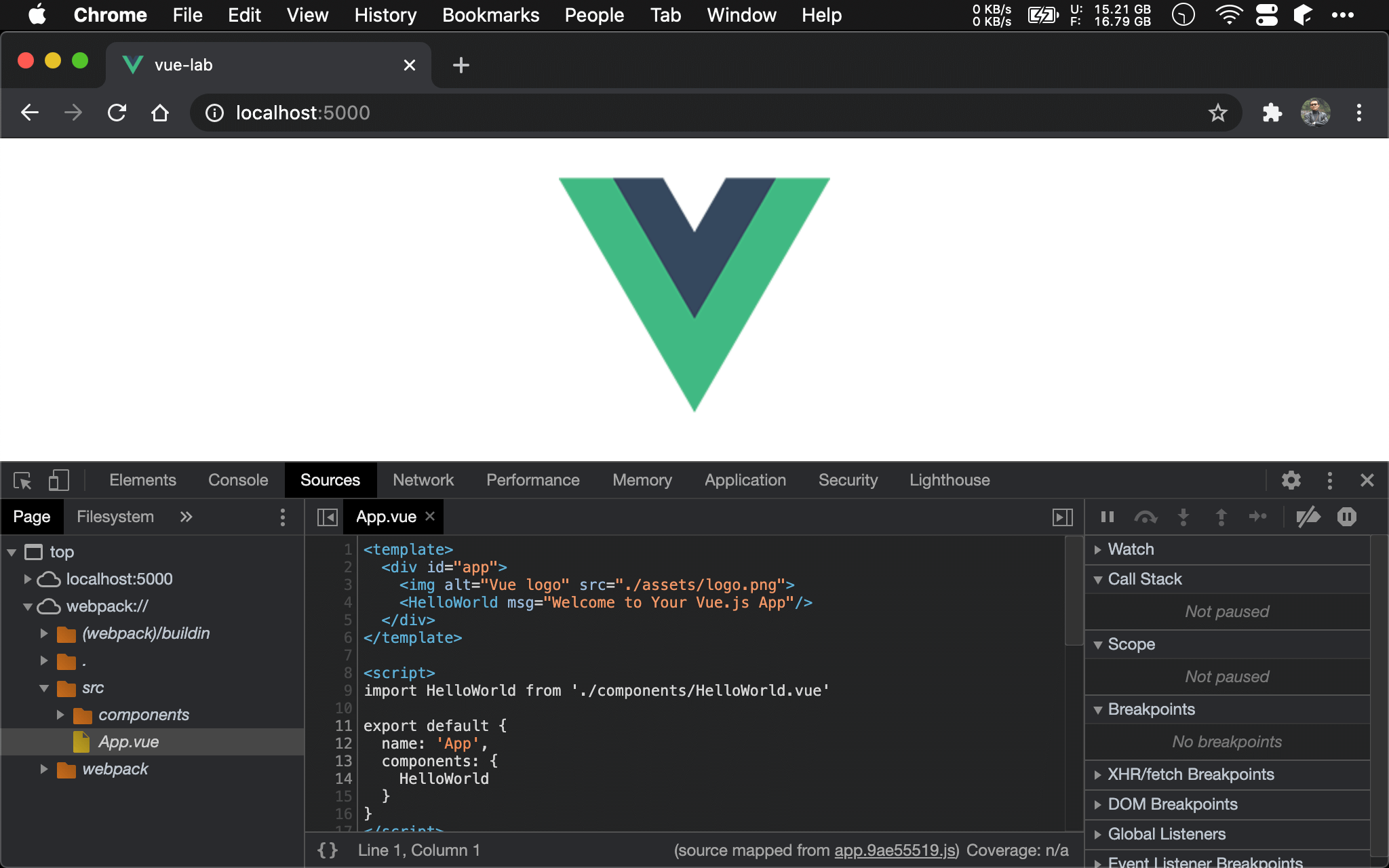Collapse the src folder

click(x=44, y=688)
